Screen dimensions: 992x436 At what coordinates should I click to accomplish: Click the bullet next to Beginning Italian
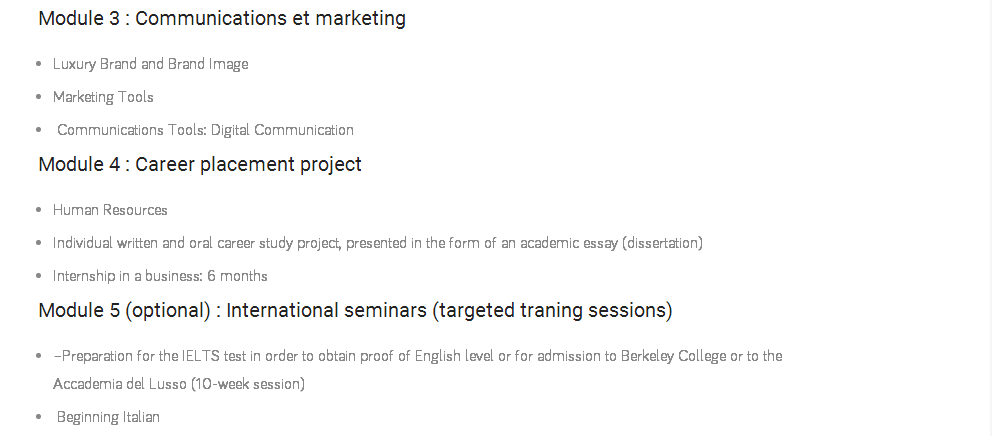(x=38, y=417)
